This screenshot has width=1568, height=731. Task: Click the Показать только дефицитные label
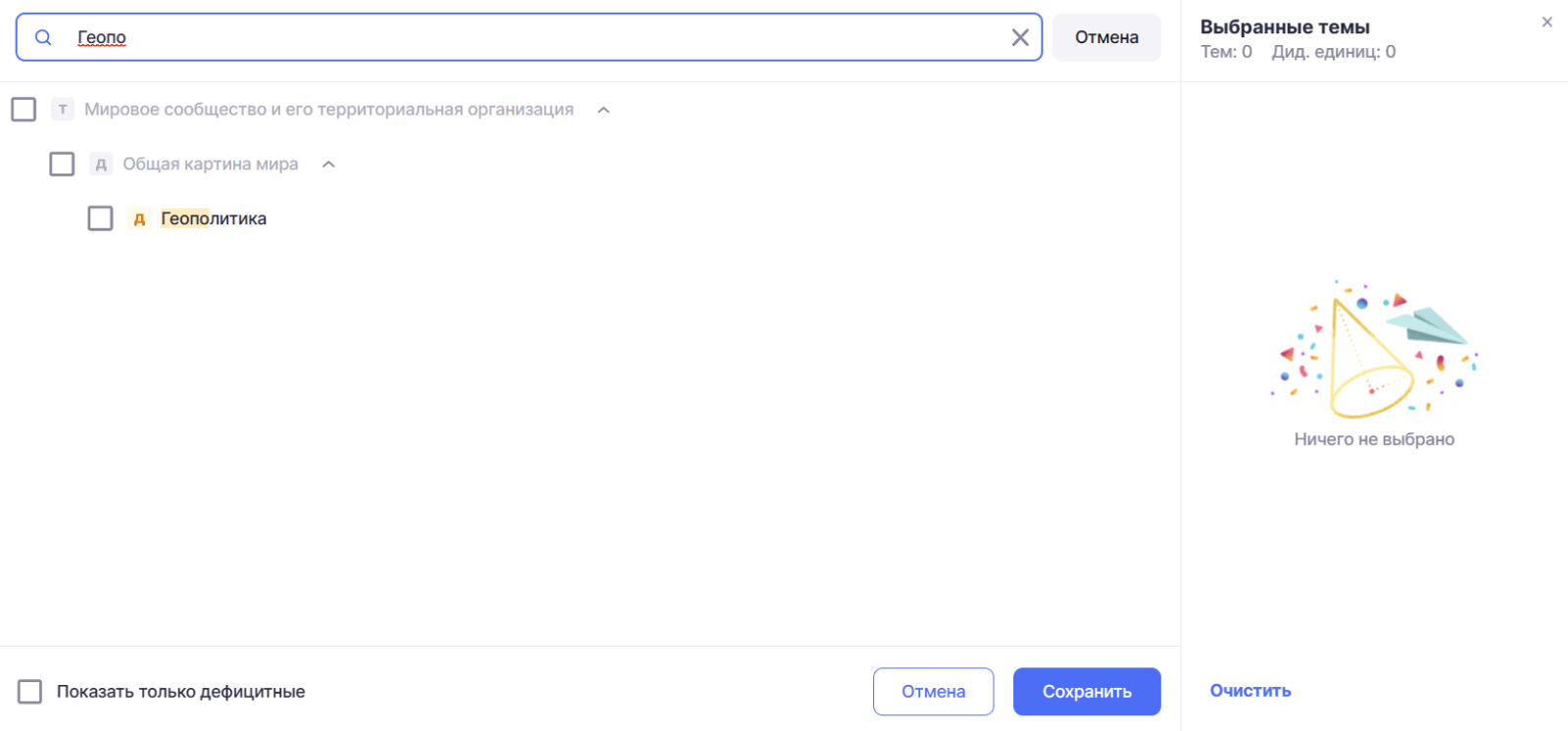click(181, 692)
